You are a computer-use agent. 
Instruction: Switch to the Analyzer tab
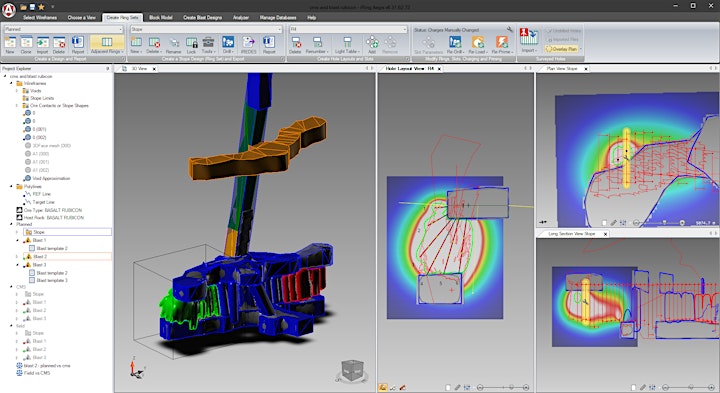coord(241,17)
